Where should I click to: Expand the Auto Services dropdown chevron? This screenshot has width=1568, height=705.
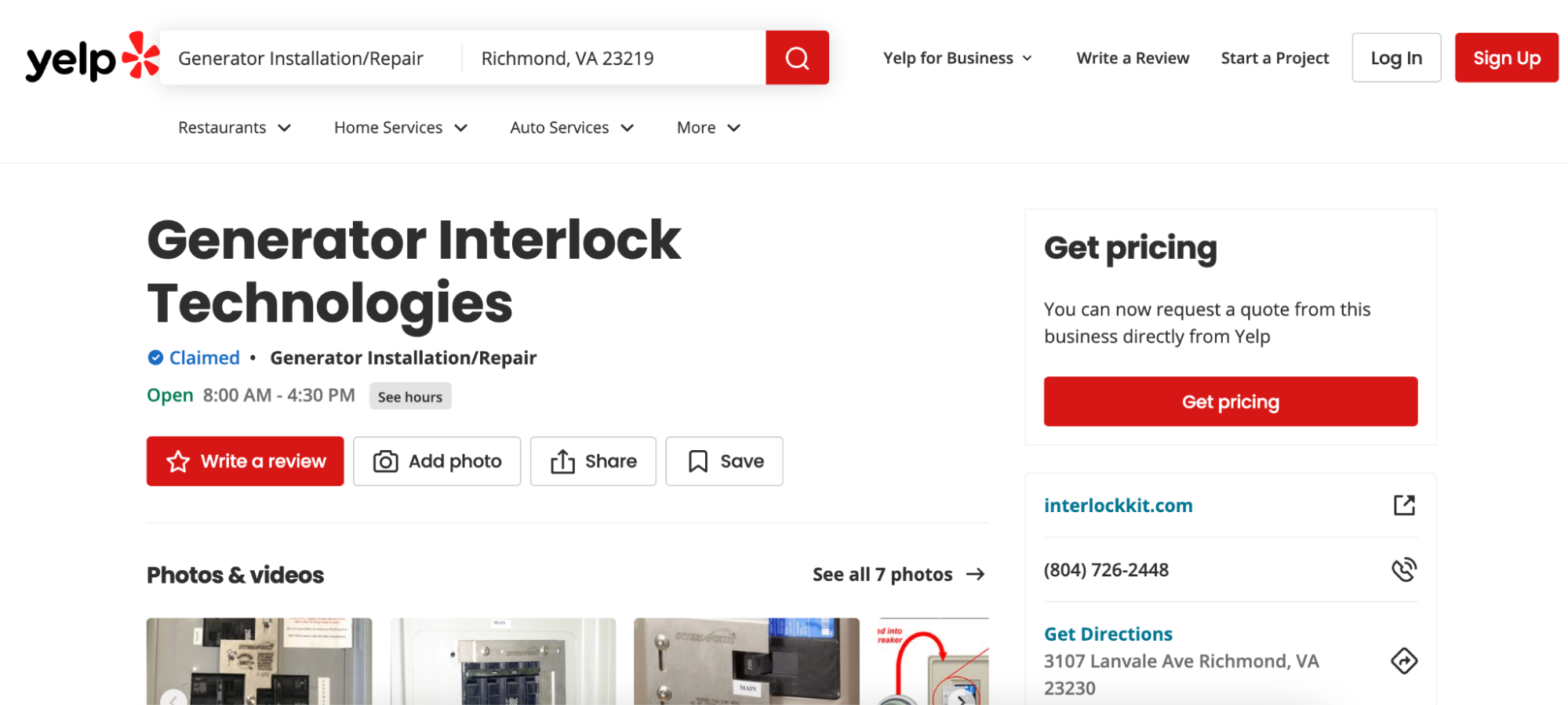pos(628,128)
